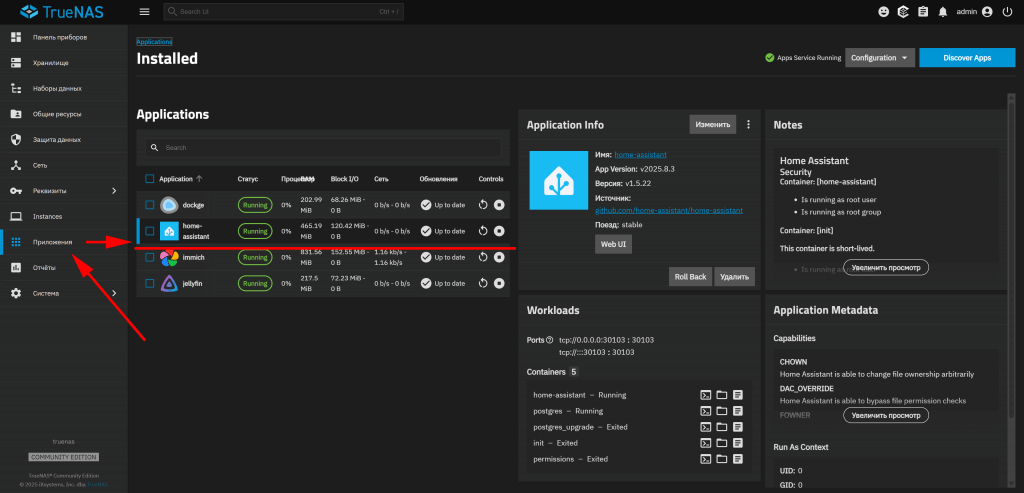Tick the dockge row checkbox
This screenshot has height=493, width=1024.
[x=150, y=205]
